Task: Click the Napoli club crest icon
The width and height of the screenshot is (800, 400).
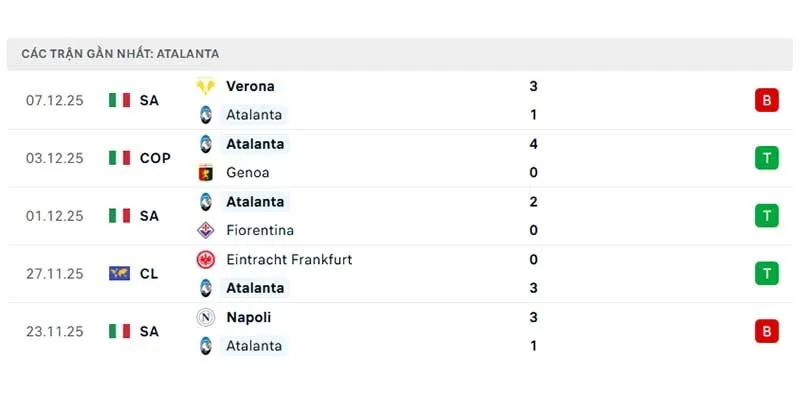Action: coord(206,317)
